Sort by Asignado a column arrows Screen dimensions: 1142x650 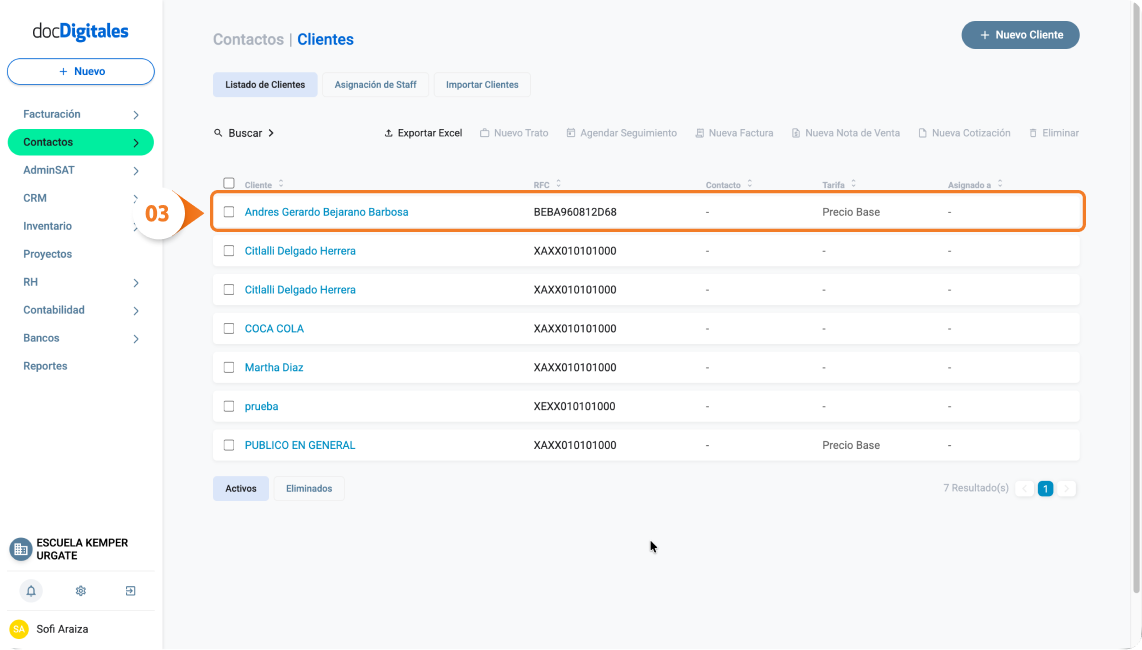coord(1000,184)
